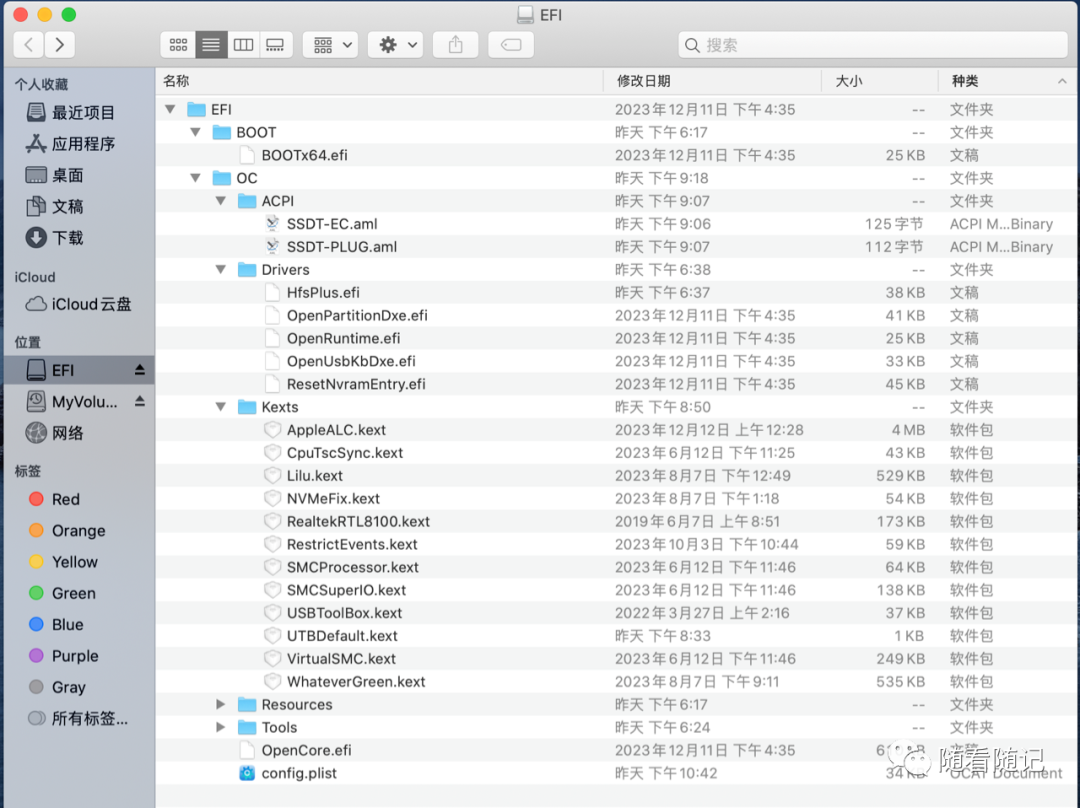Screen dimensions: 1080x808
Task: Select the OpenPartitionDxe.efi file
Action: [357, 315]
